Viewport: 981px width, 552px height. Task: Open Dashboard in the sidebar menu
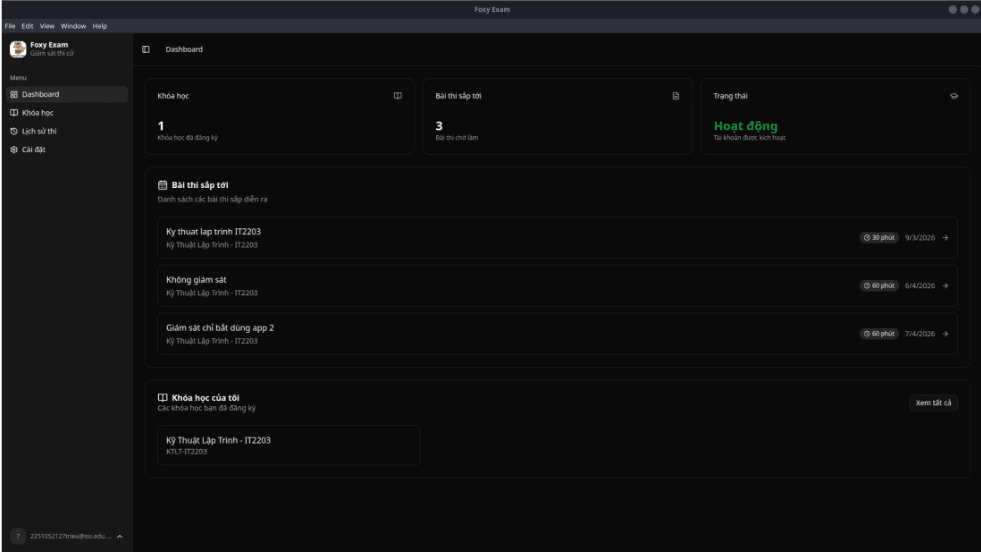point(67,95)
